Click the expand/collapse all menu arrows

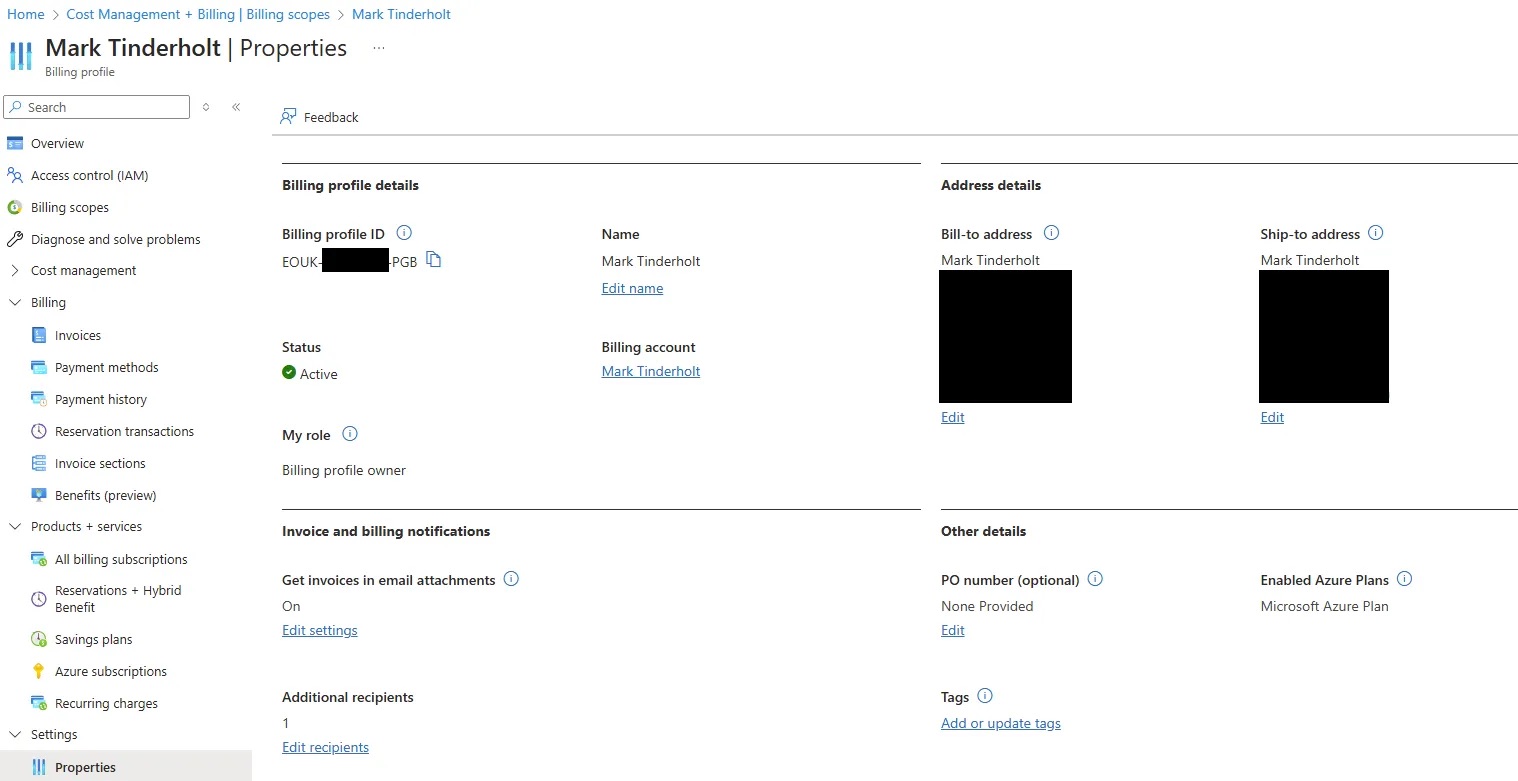point(206,107)
